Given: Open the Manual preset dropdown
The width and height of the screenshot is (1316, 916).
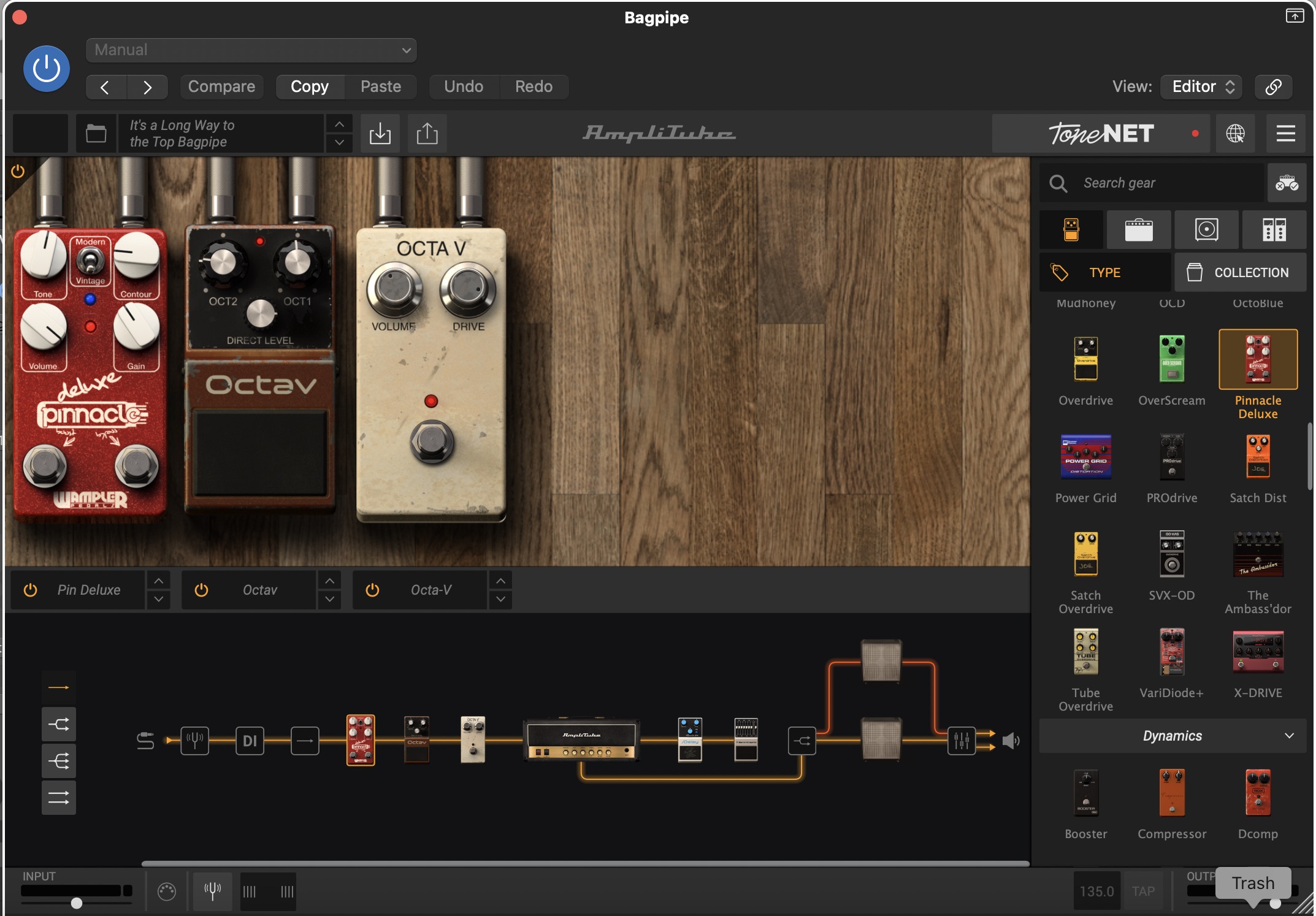Looking at the screenshot, I should (251, 50).
